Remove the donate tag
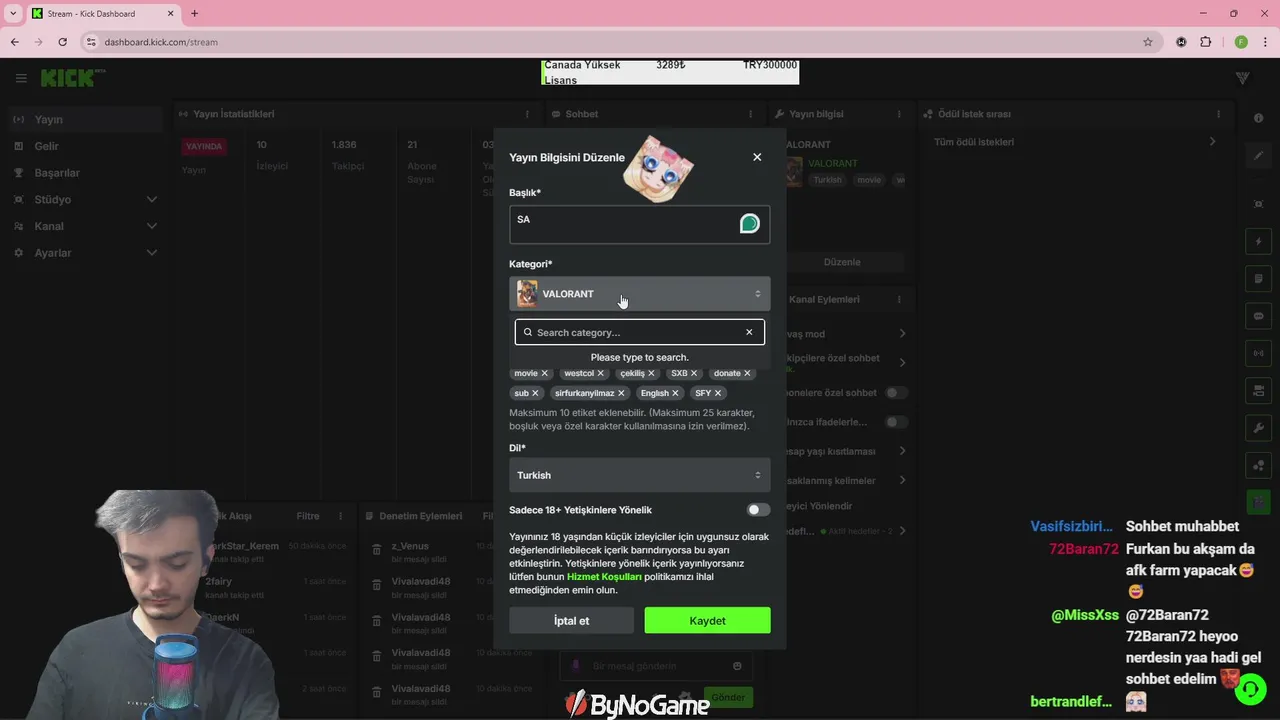This screenshot has width=1280, height=720. point(747,373)
